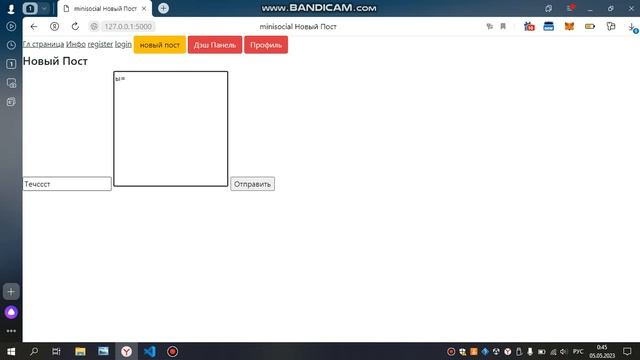Open the page translate icon
Image resolution: width=640 pixels, height=360 pixels.
(490, 27)
